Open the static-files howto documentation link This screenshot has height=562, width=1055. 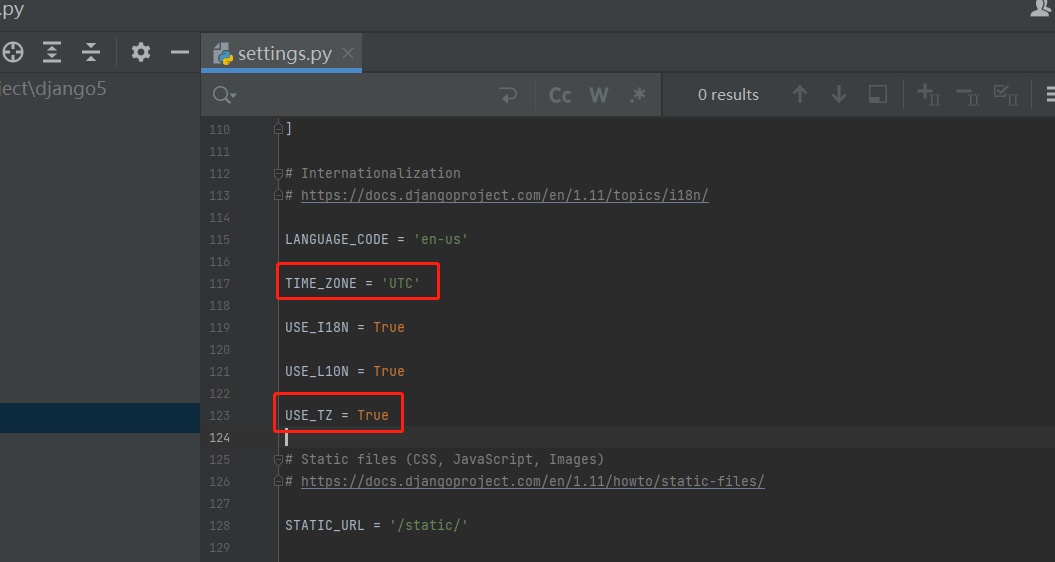(532, 481)
